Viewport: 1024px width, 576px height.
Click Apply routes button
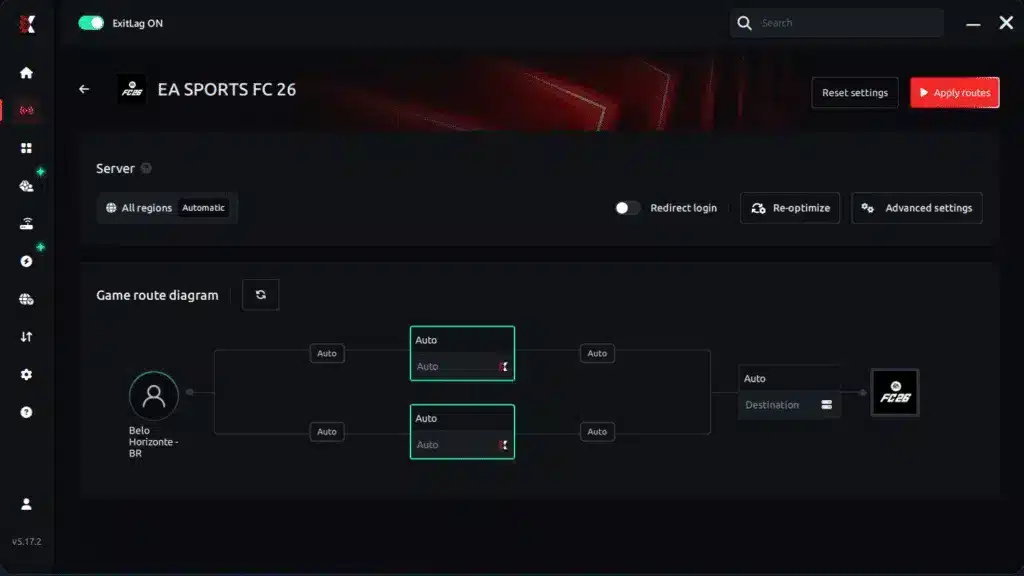(955, 93)
